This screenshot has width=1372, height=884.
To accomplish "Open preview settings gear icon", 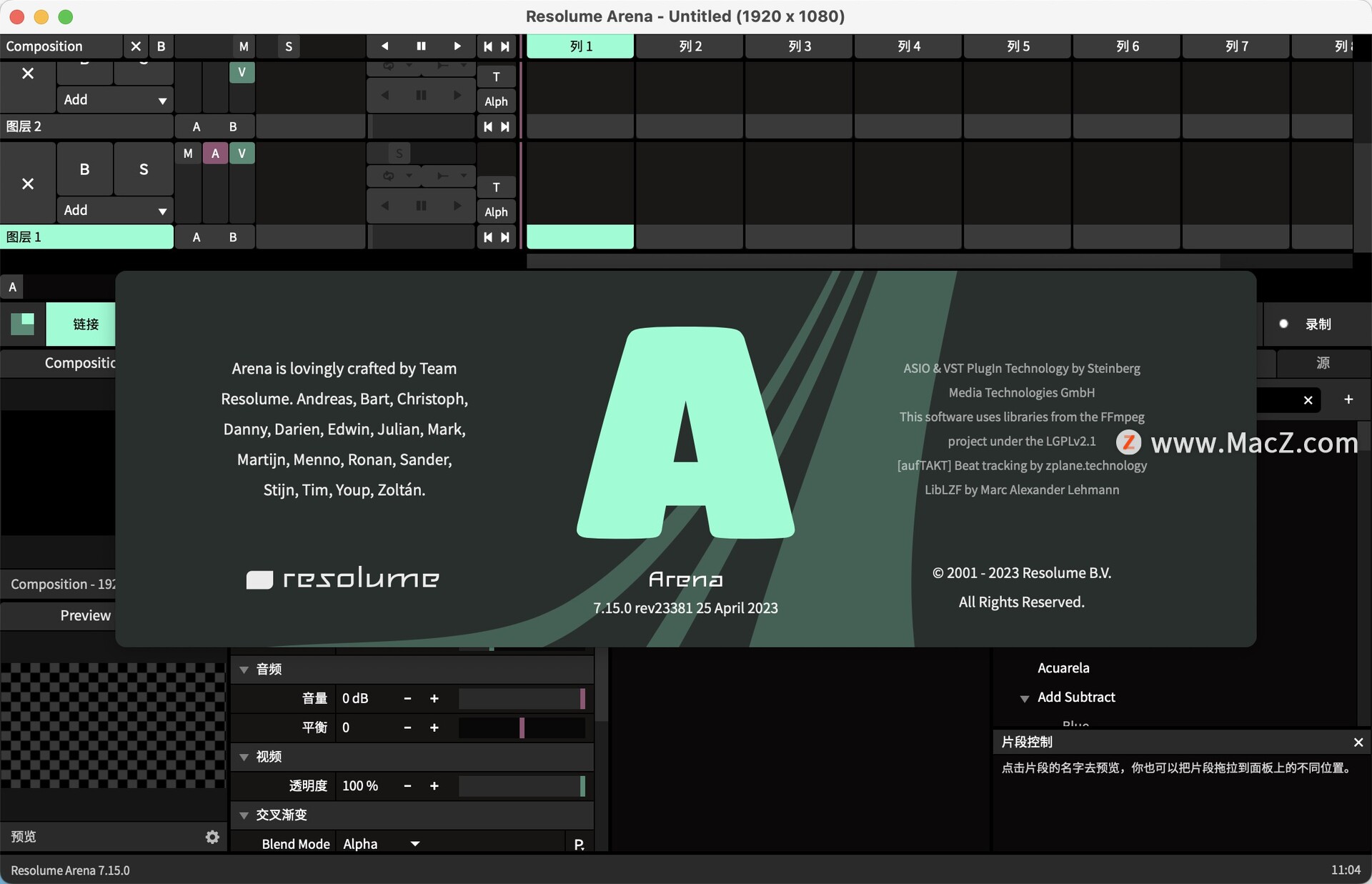I will click(212, 837).
